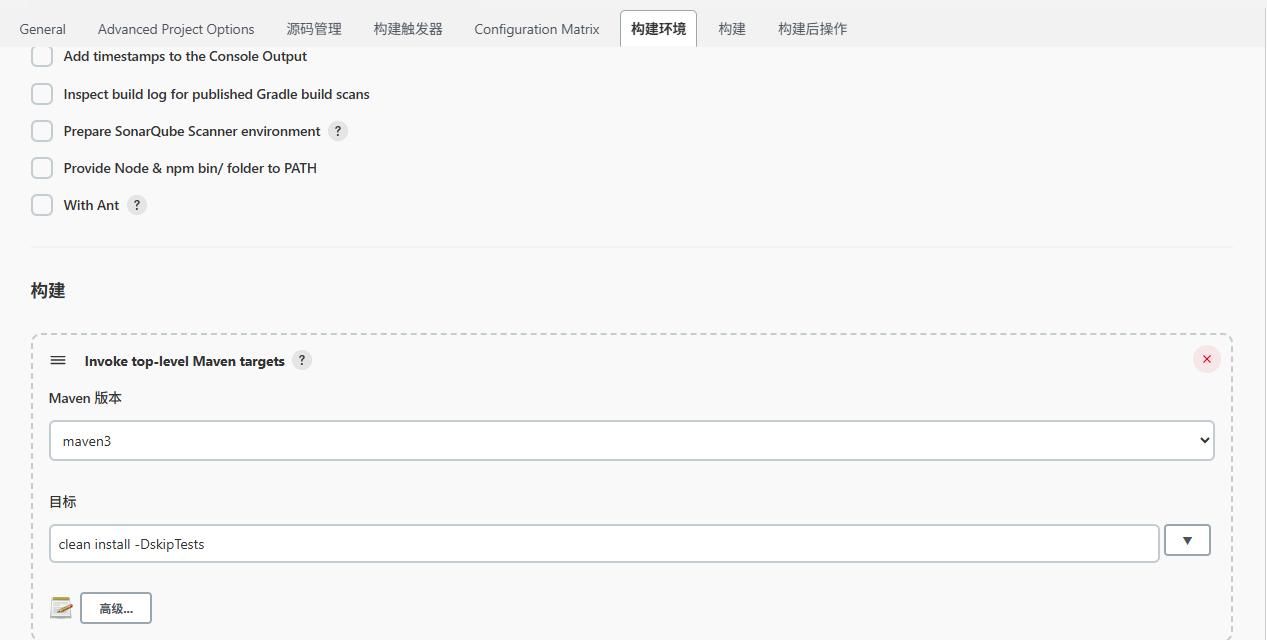Viewport: 1267px width, 640px height.
Task: Expand the variable list for the 目标 field
Action: pos(1186,540)
